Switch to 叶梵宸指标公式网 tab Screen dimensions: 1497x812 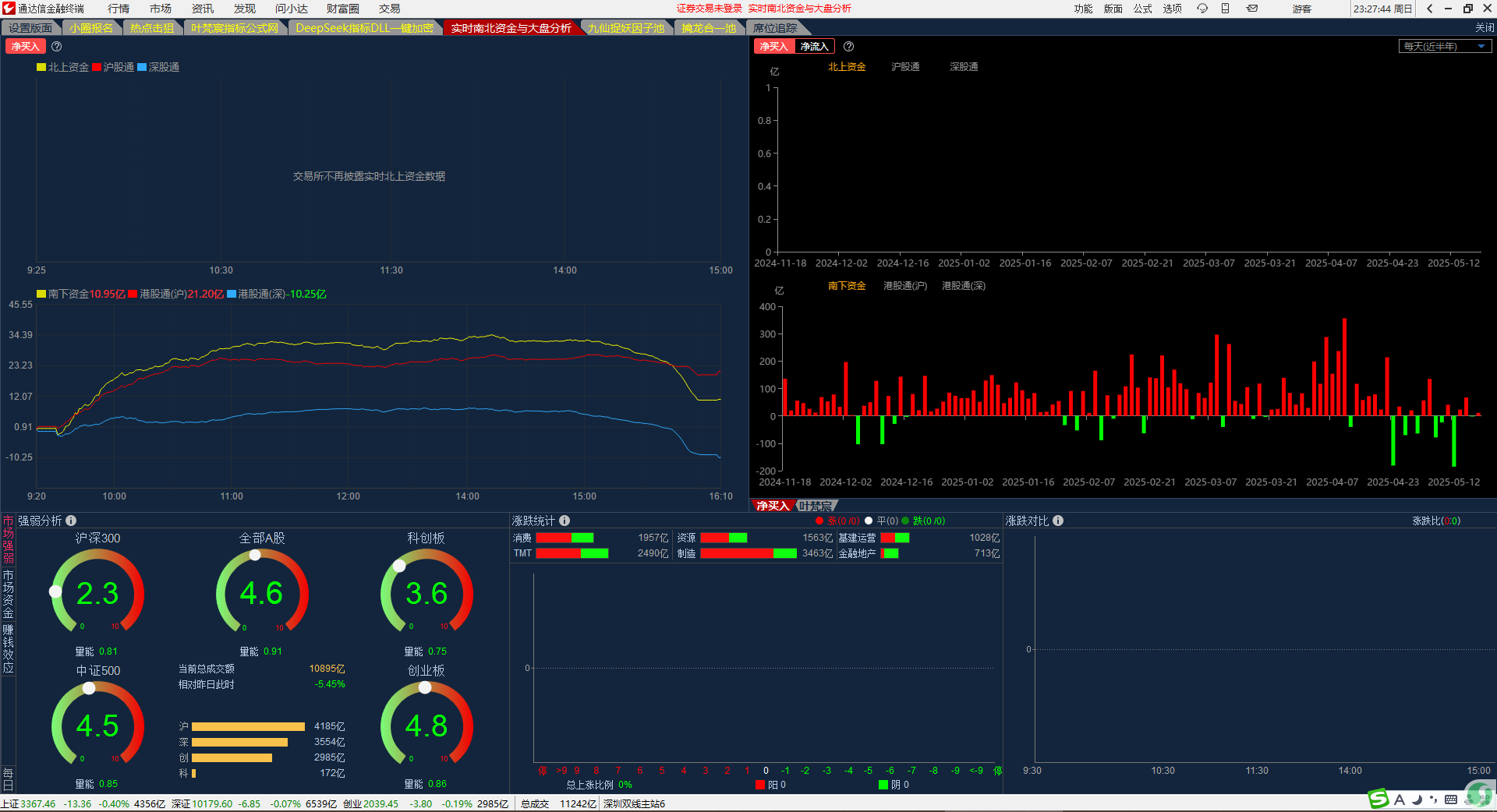point(235,28)
